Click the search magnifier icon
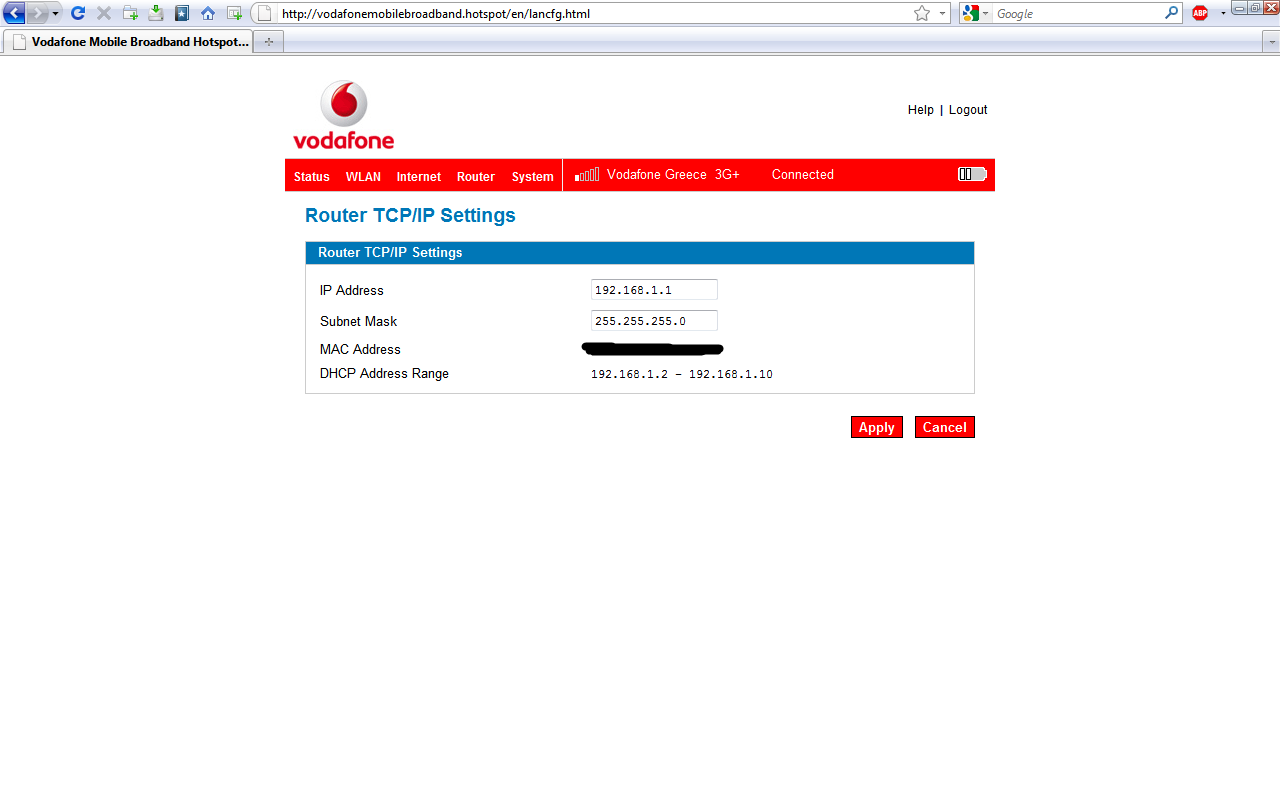This screenshot has height=800, width=1280. [1172, 14]
